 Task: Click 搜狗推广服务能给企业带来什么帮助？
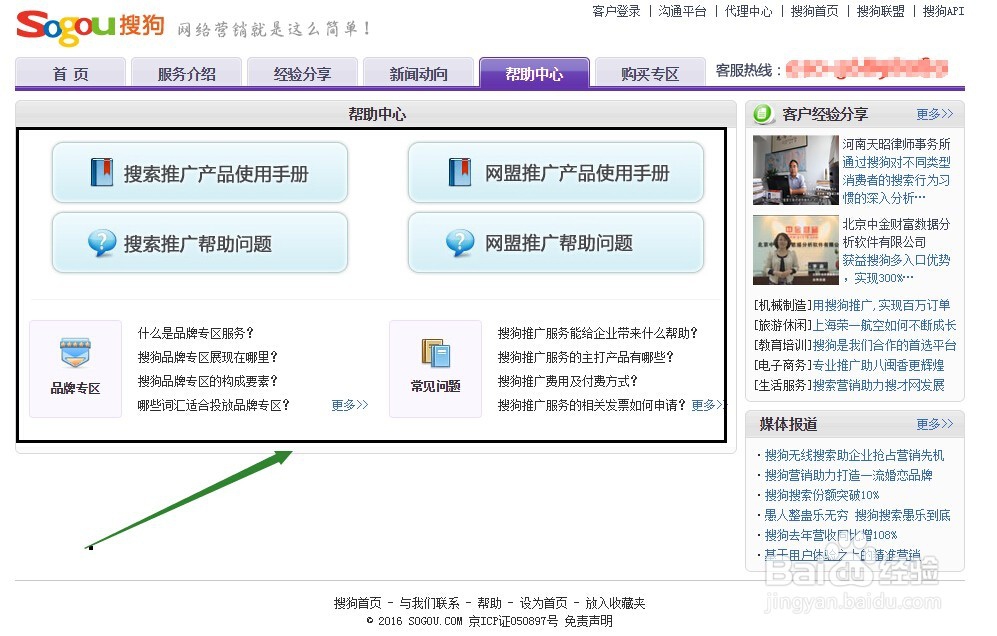click(598, 333)
